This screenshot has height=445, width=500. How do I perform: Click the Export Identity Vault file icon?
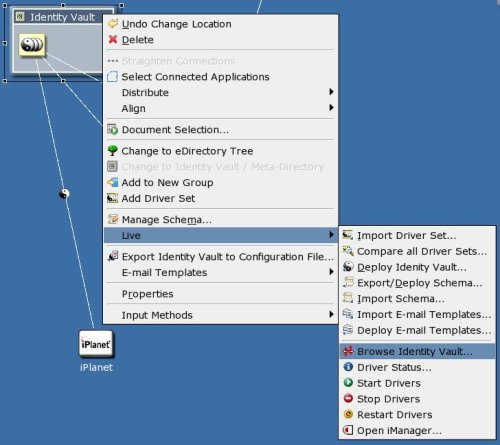[x=113, y=256]
